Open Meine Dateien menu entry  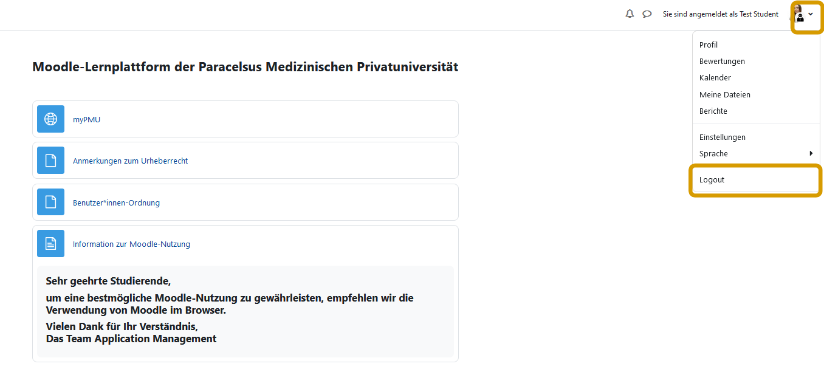click(724, 95)
